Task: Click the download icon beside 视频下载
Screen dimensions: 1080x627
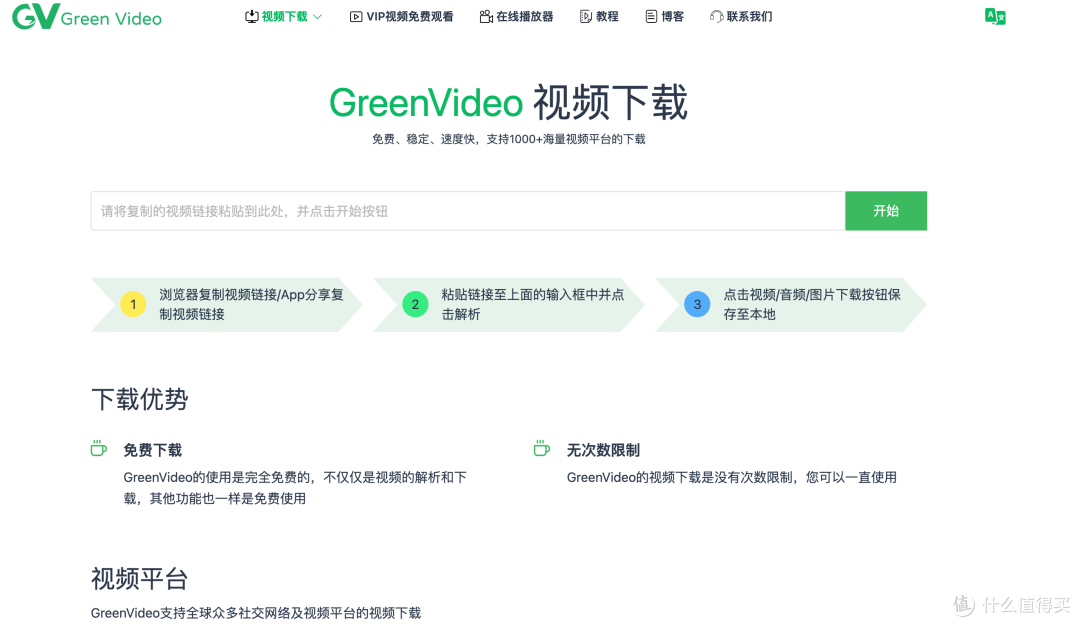Action: tap(251, 17)
